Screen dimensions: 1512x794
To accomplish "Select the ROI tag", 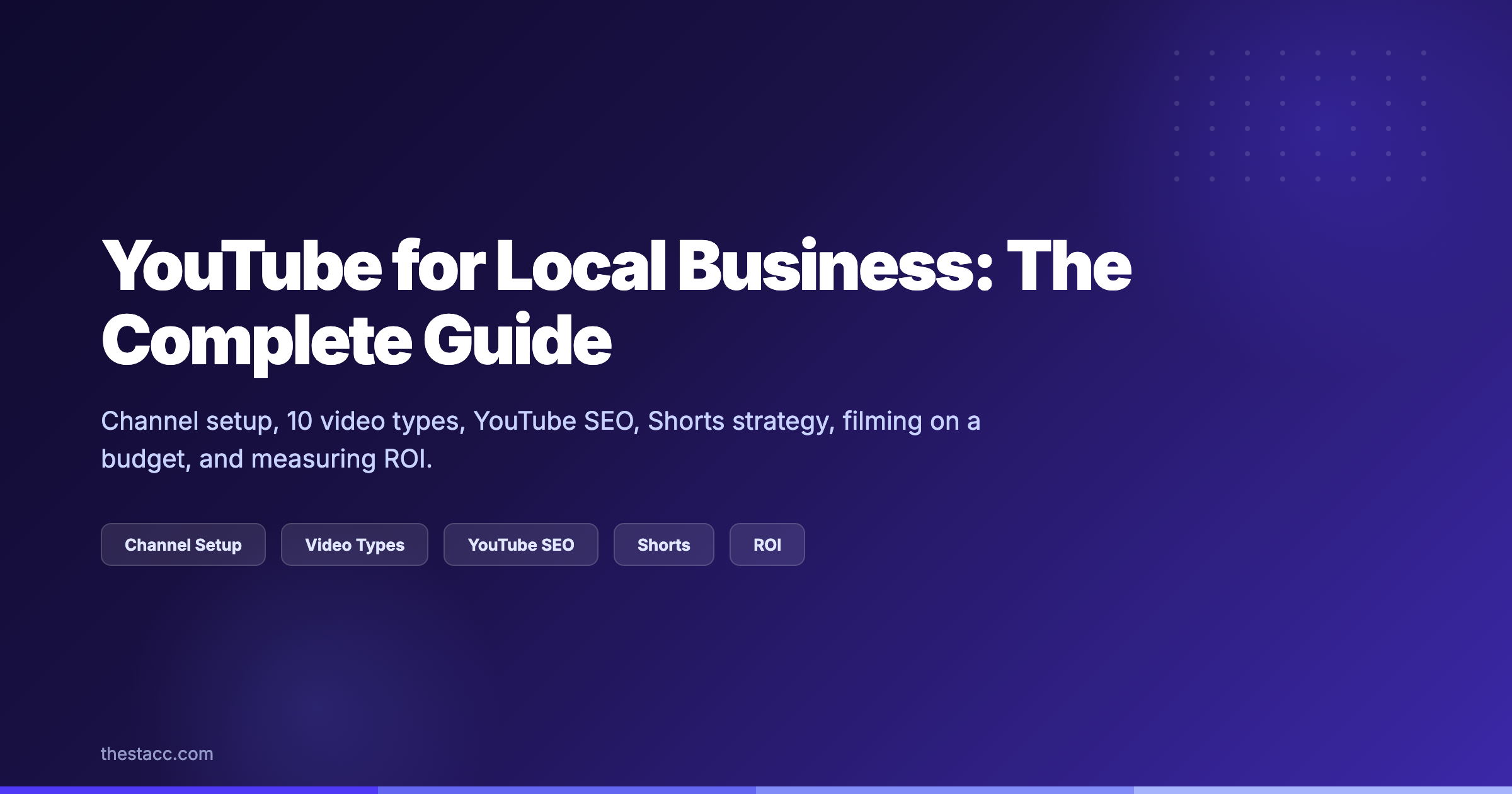I will click(767, 544).
